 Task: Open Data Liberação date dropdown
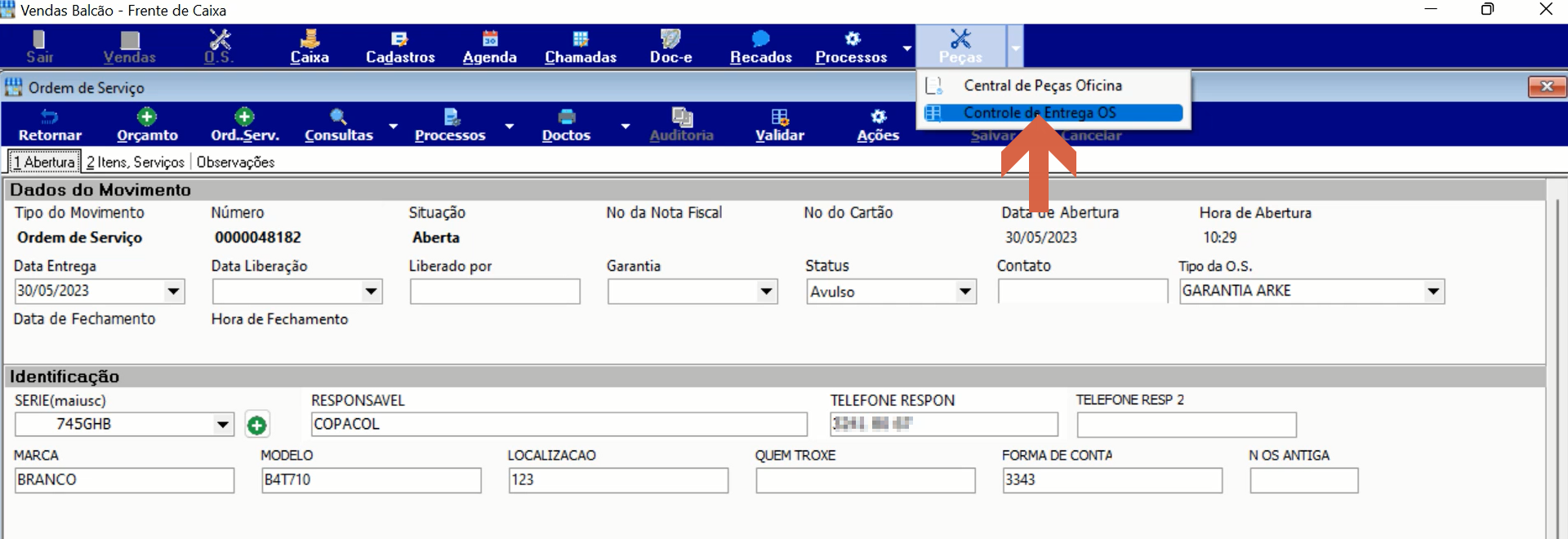pos(371,291)
